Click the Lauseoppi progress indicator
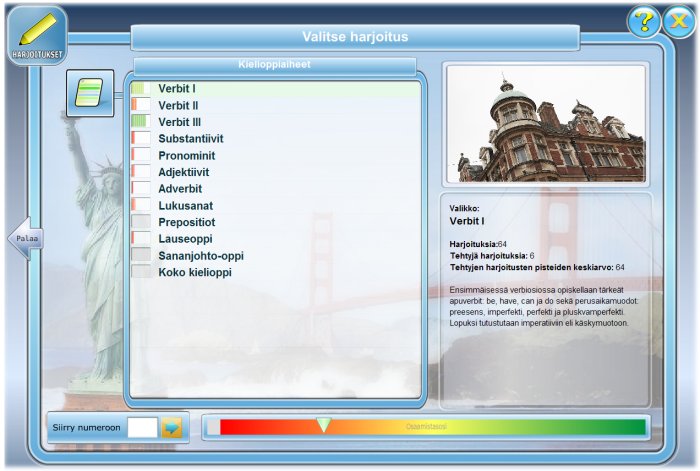The image size is (700, 471). (141, 238)
